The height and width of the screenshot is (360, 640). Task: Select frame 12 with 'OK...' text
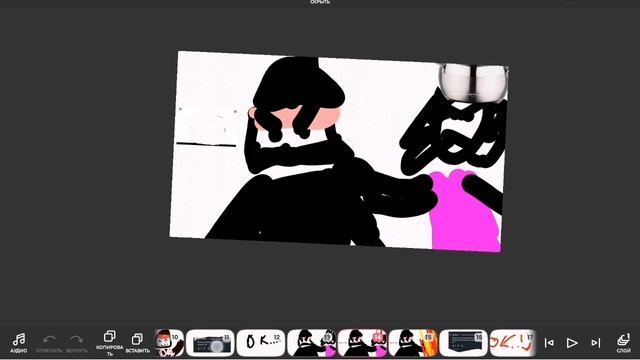(260, 343)
